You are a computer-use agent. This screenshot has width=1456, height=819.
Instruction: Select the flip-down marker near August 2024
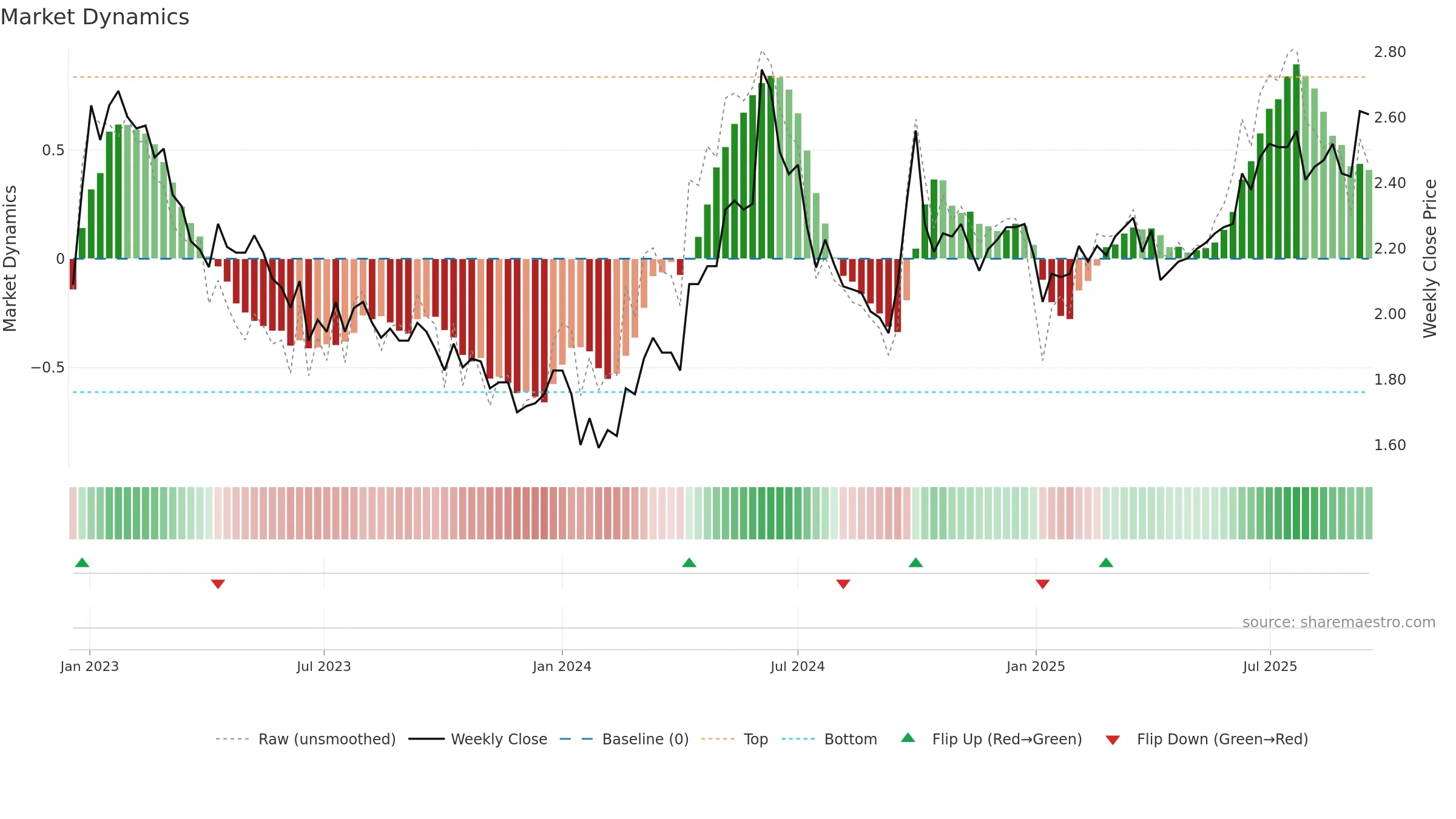tap(843, 584)
